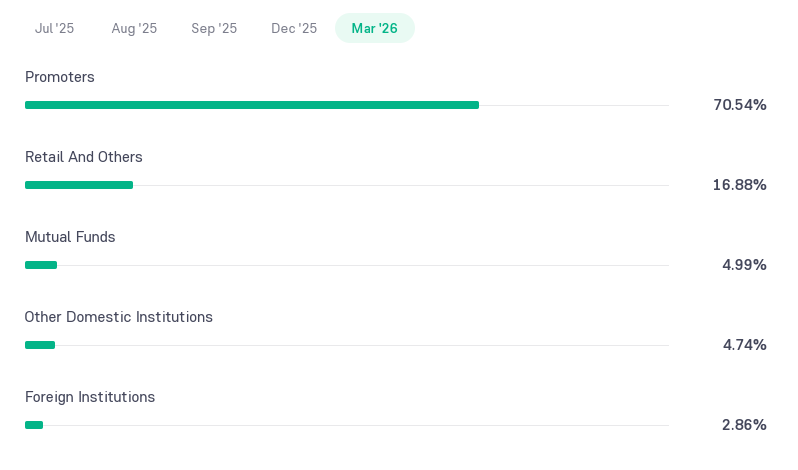Click the Retail And Others label
This screenshot has width=798, height=470.
(x=83, y=157)
